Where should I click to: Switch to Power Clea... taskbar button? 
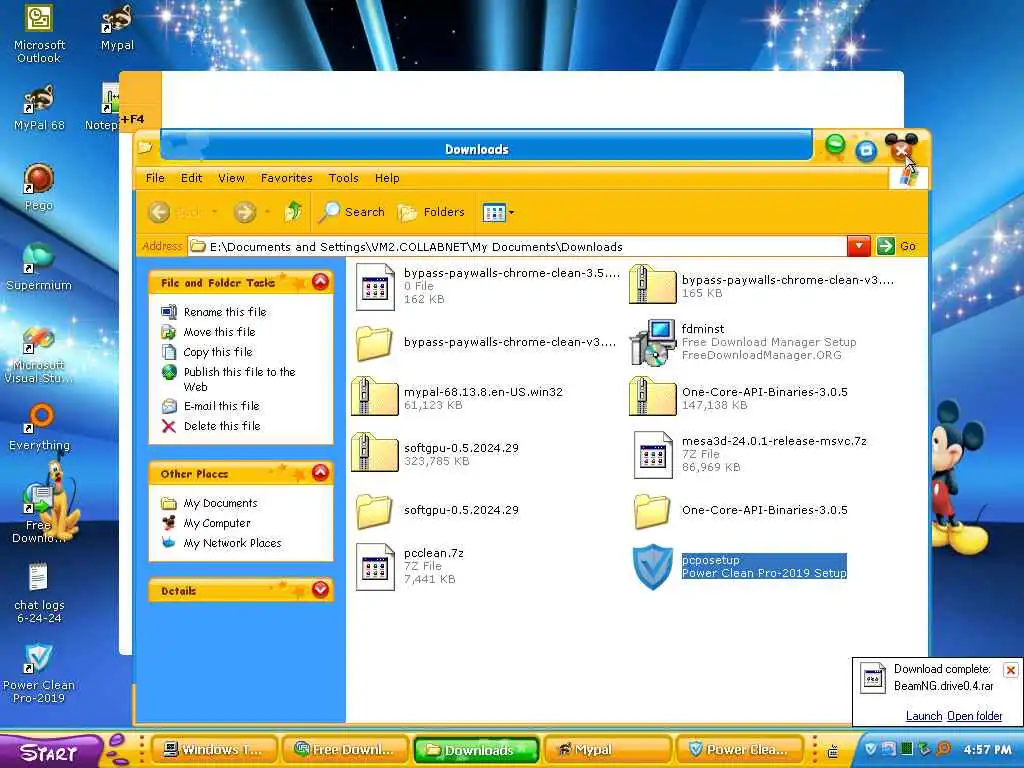click(740, 750)
